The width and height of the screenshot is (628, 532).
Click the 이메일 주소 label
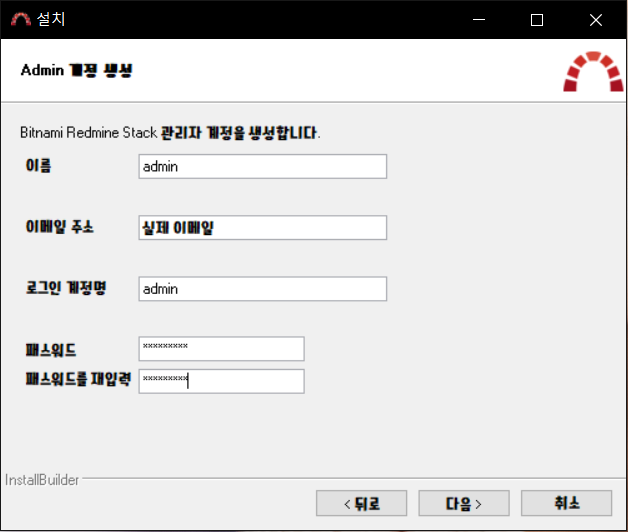(60, 227)
